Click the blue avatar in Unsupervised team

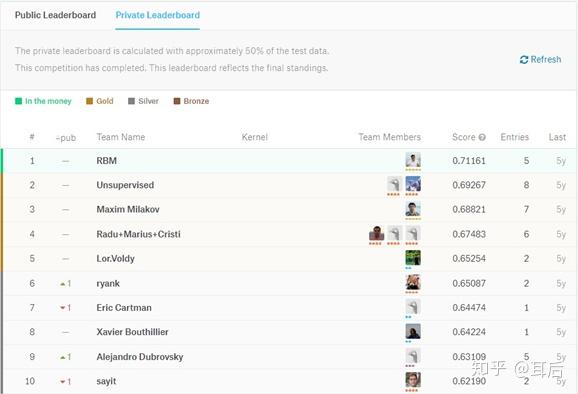pos(413,184)
